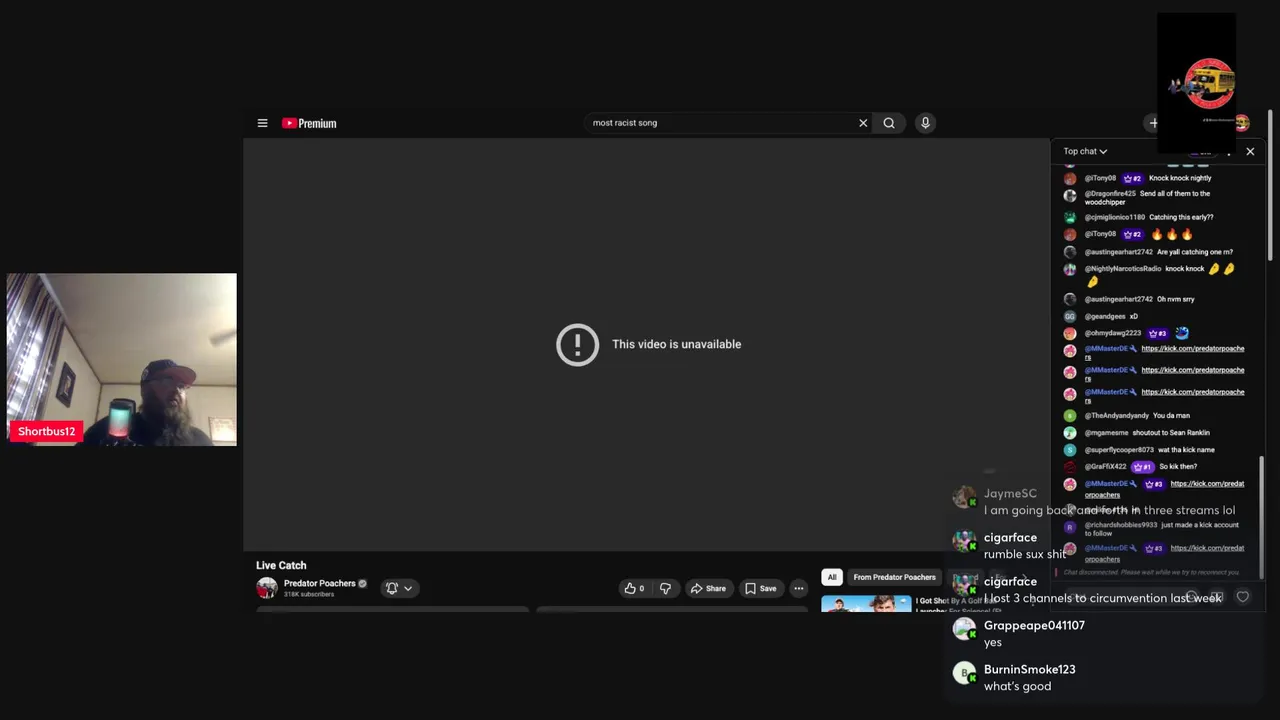This screenshot has height=720, width=1280.
Task: Click the 'This video is unavailable' message
Action: click(676, 344)
